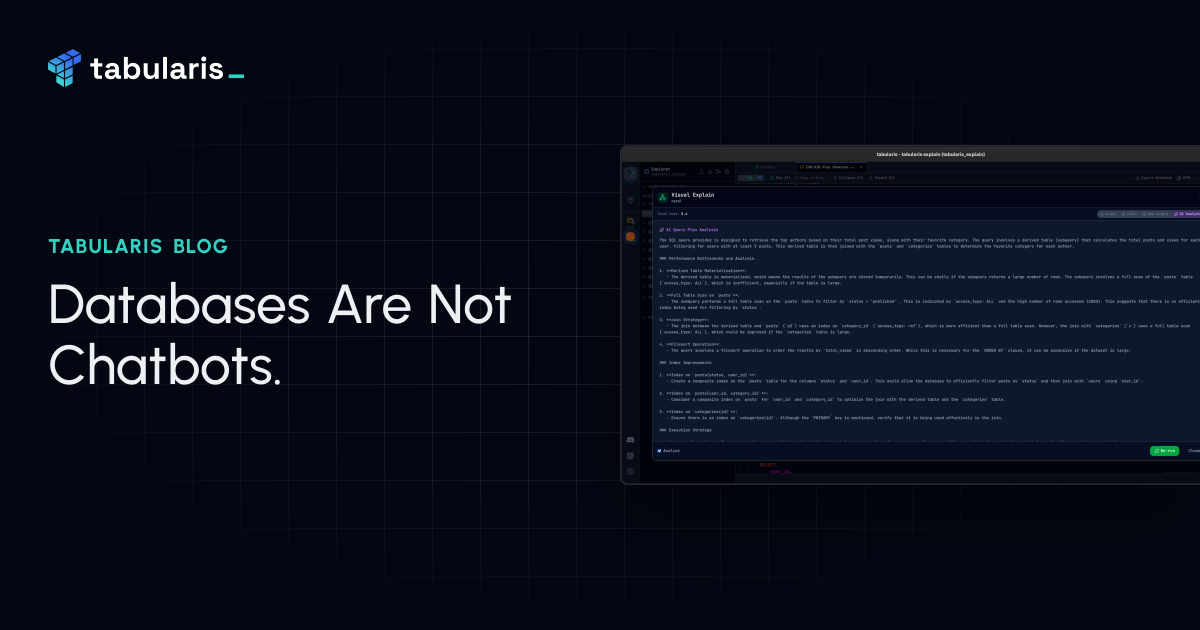Open the Discord icon in sidebar

click(x=630, y=440)
